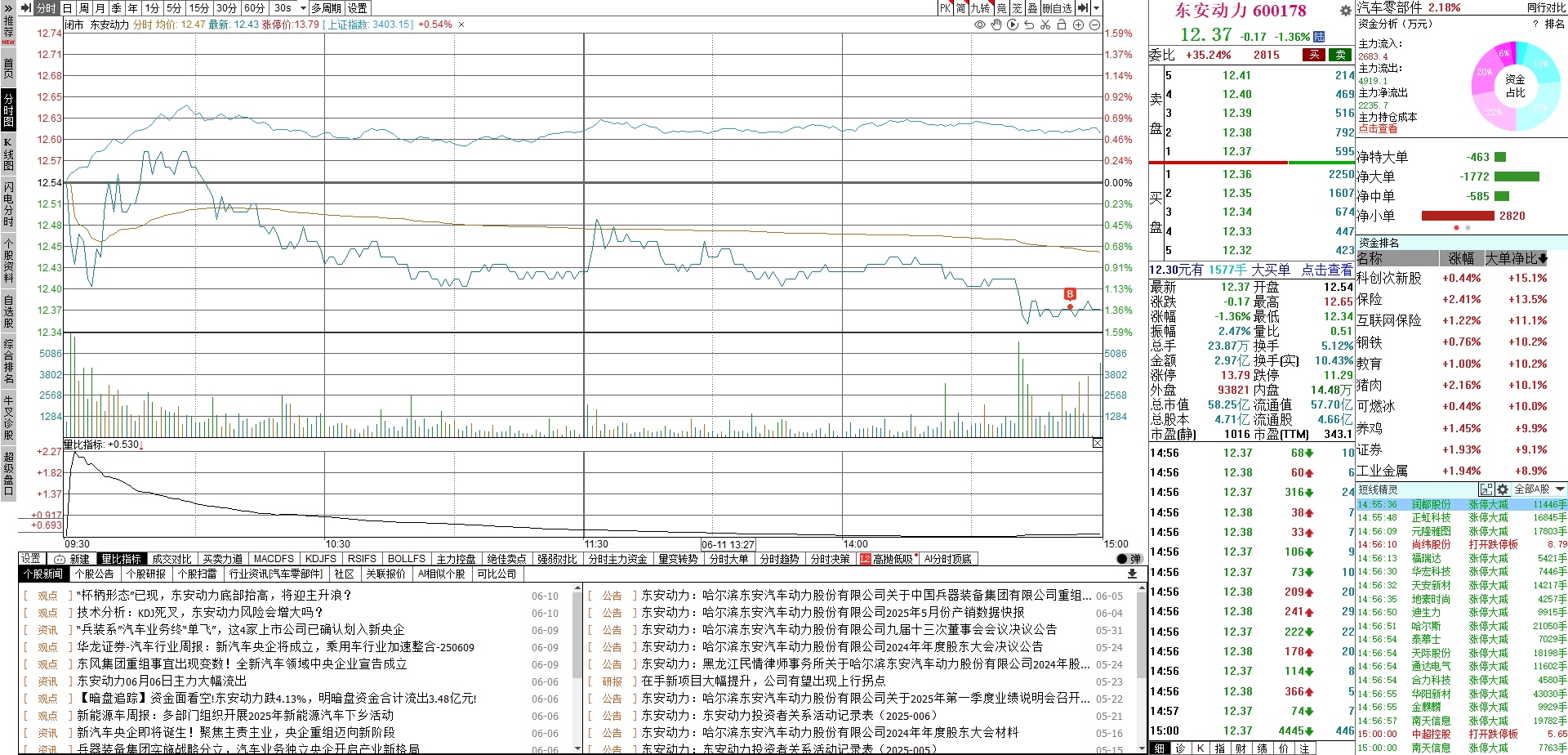Click the question mark help icon
Image resolution: width=1568 pixels, height=755 pixels.
tap(1535, 25)
